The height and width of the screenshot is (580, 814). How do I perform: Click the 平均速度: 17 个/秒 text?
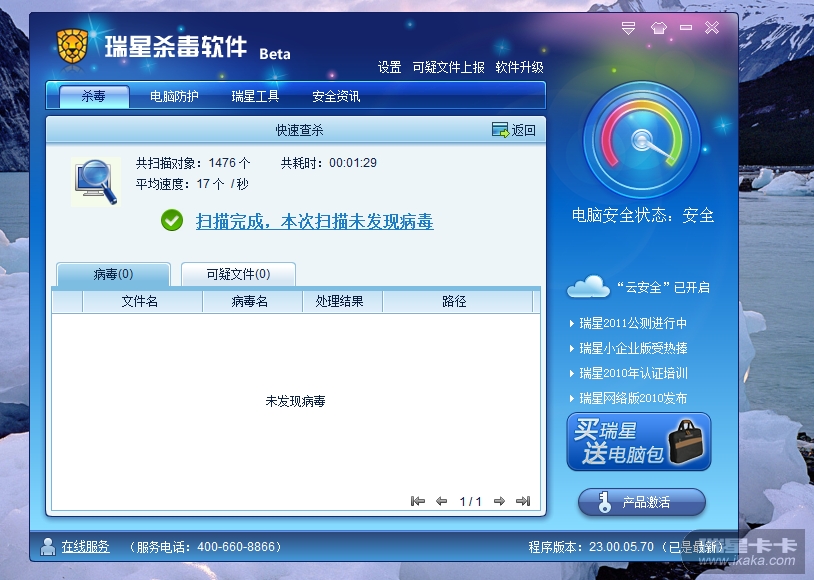pyautogui.click(x=192, y=184)
